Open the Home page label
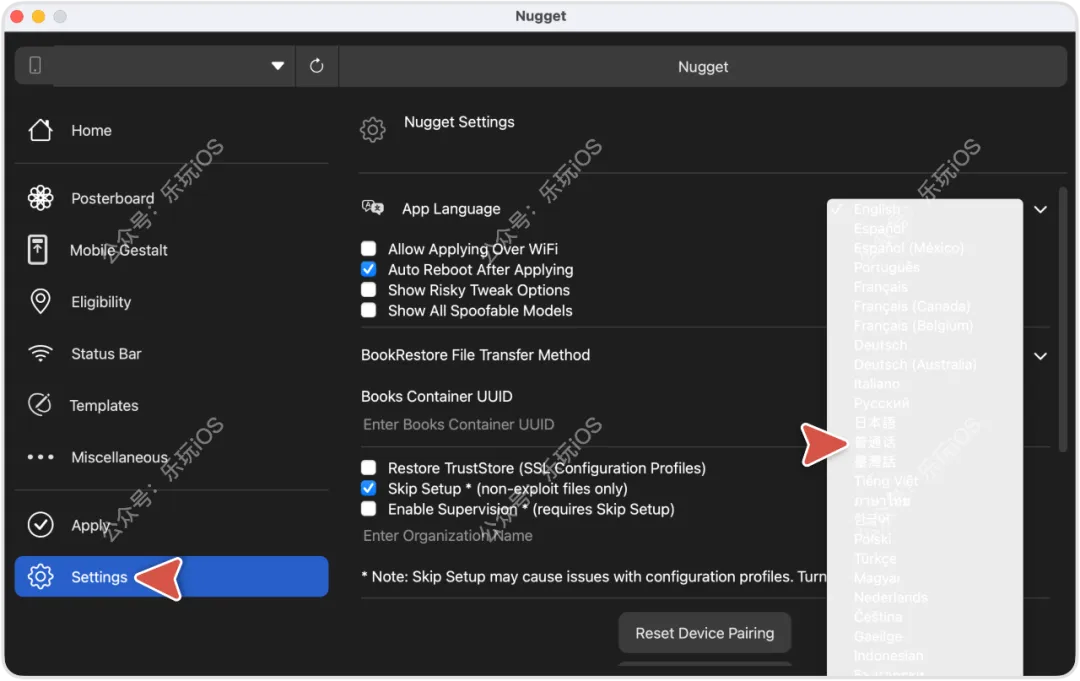The image size is (1080, 681). click(x=92, y=131)
